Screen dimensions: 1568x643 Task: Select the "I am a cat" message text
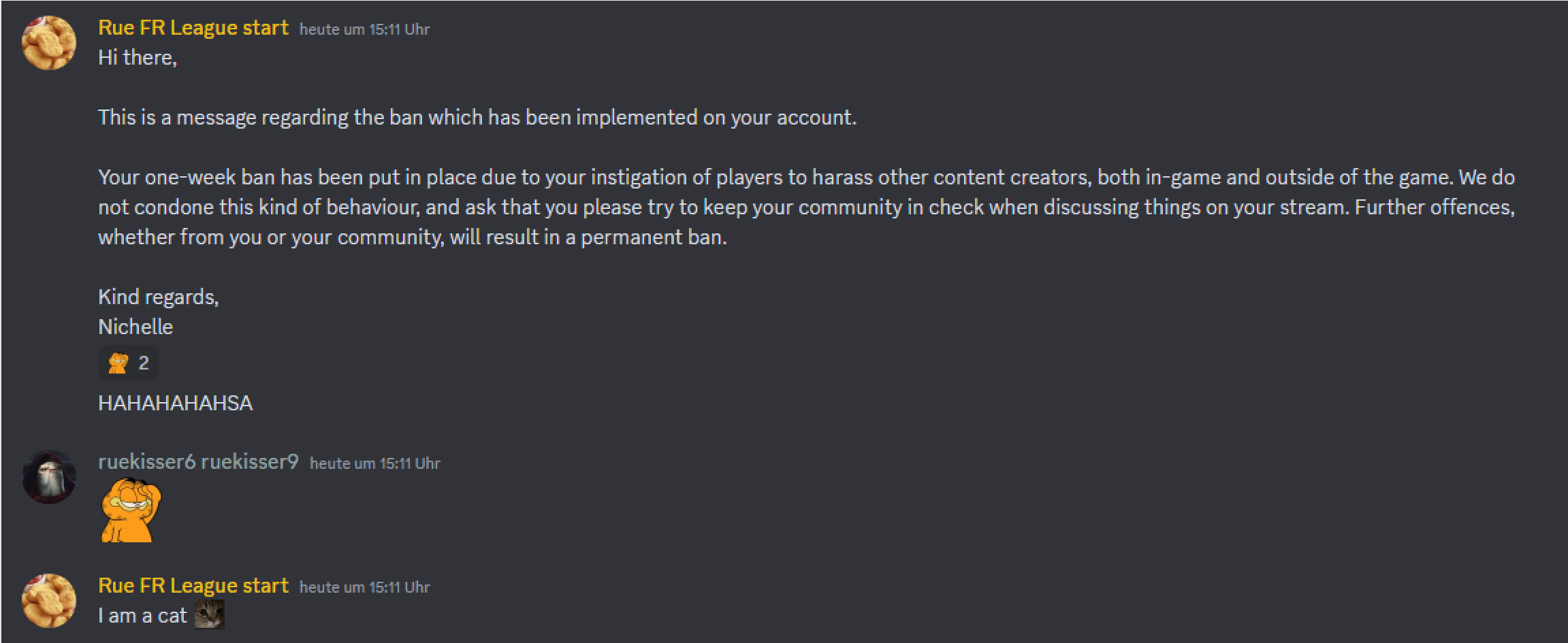click(x=142, y=616)
